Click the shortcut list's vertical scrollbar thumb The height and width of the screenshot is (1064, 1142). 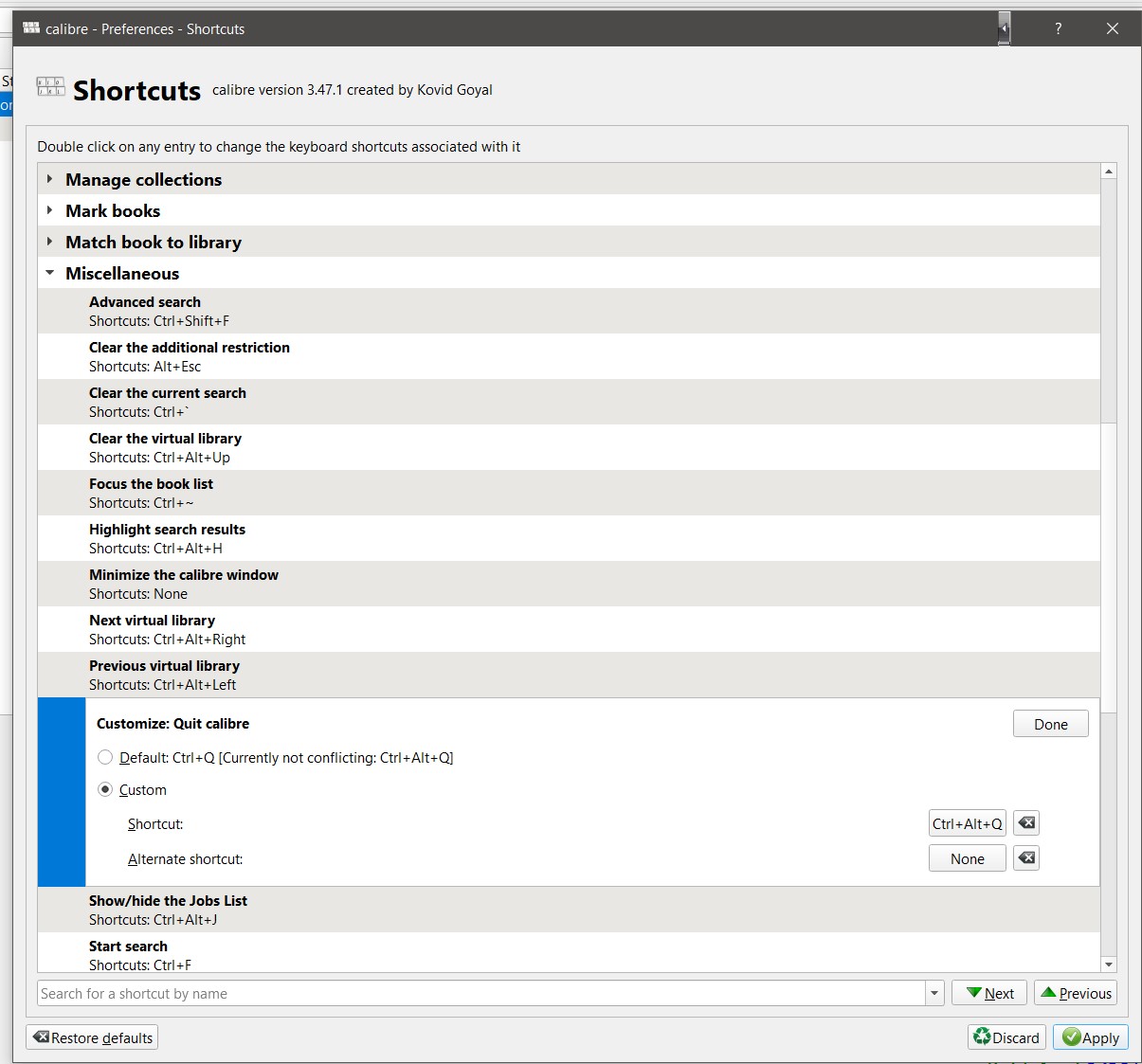click(1109, 568)
